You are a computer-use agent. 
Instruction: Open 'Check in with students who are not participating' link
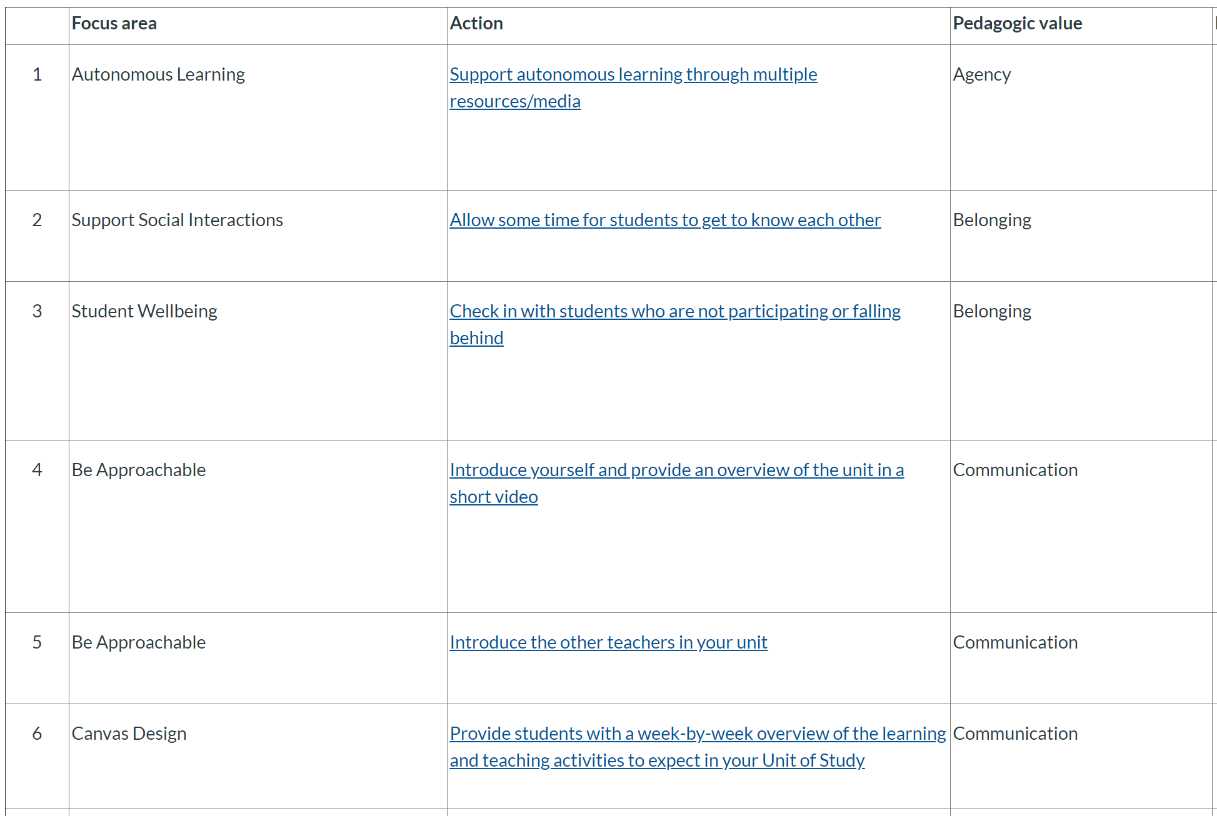click(675, 324)
